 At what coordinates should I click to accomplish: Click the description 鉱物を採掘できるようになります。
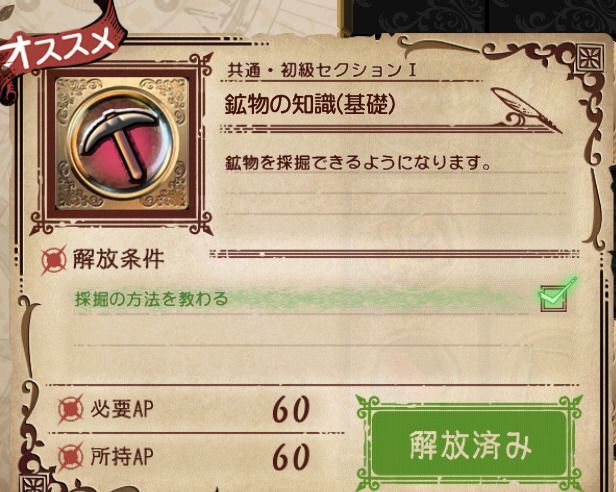click(359, 162)
